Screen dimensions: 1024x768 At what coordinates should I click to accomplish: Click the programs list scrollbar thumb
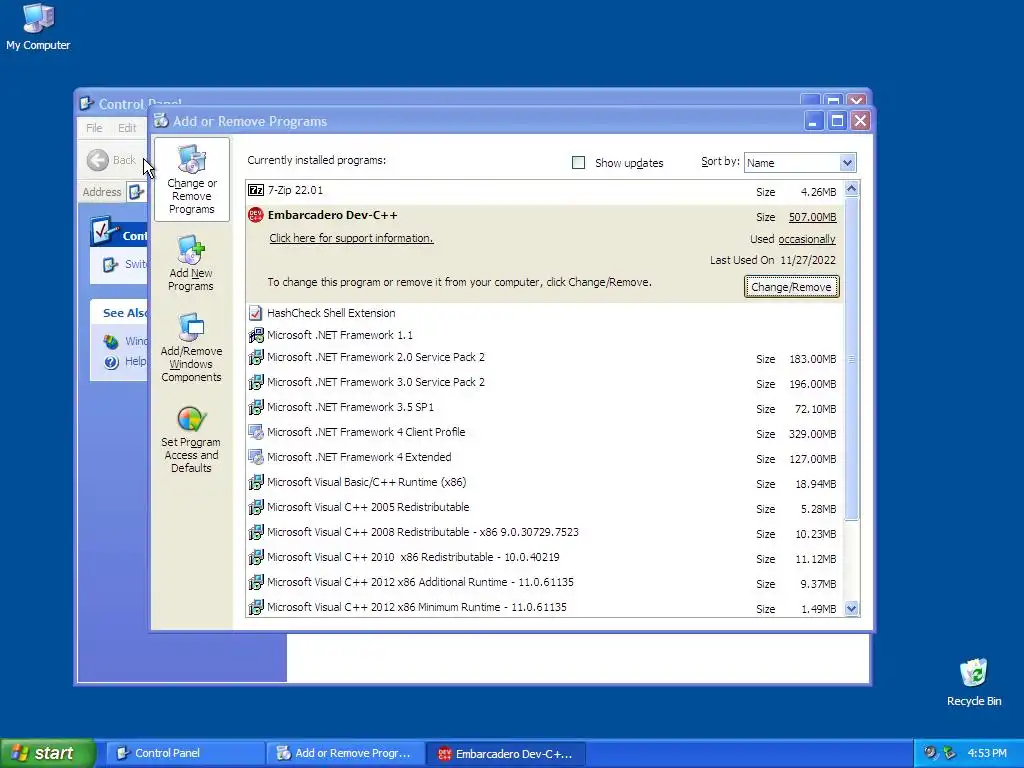(x=852, y=359)
